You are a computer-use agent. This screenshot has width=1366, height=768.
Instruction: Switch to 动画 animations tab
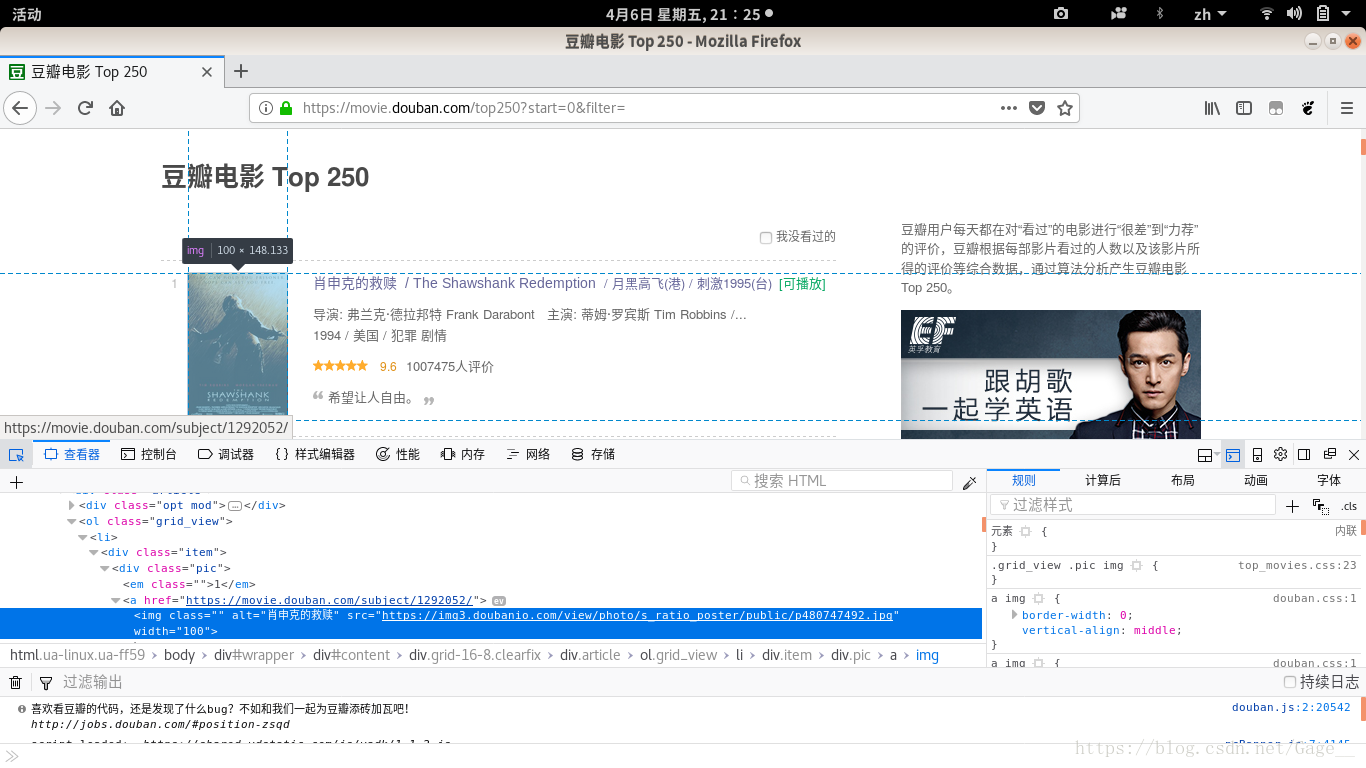tap(1256, 481)
